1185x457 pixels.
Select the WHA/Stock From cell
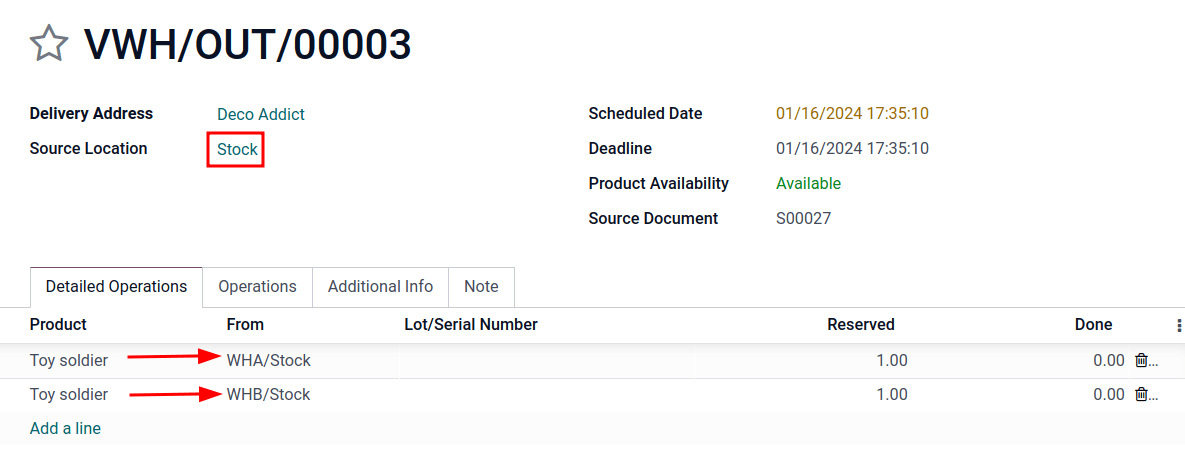pos(269,360)
